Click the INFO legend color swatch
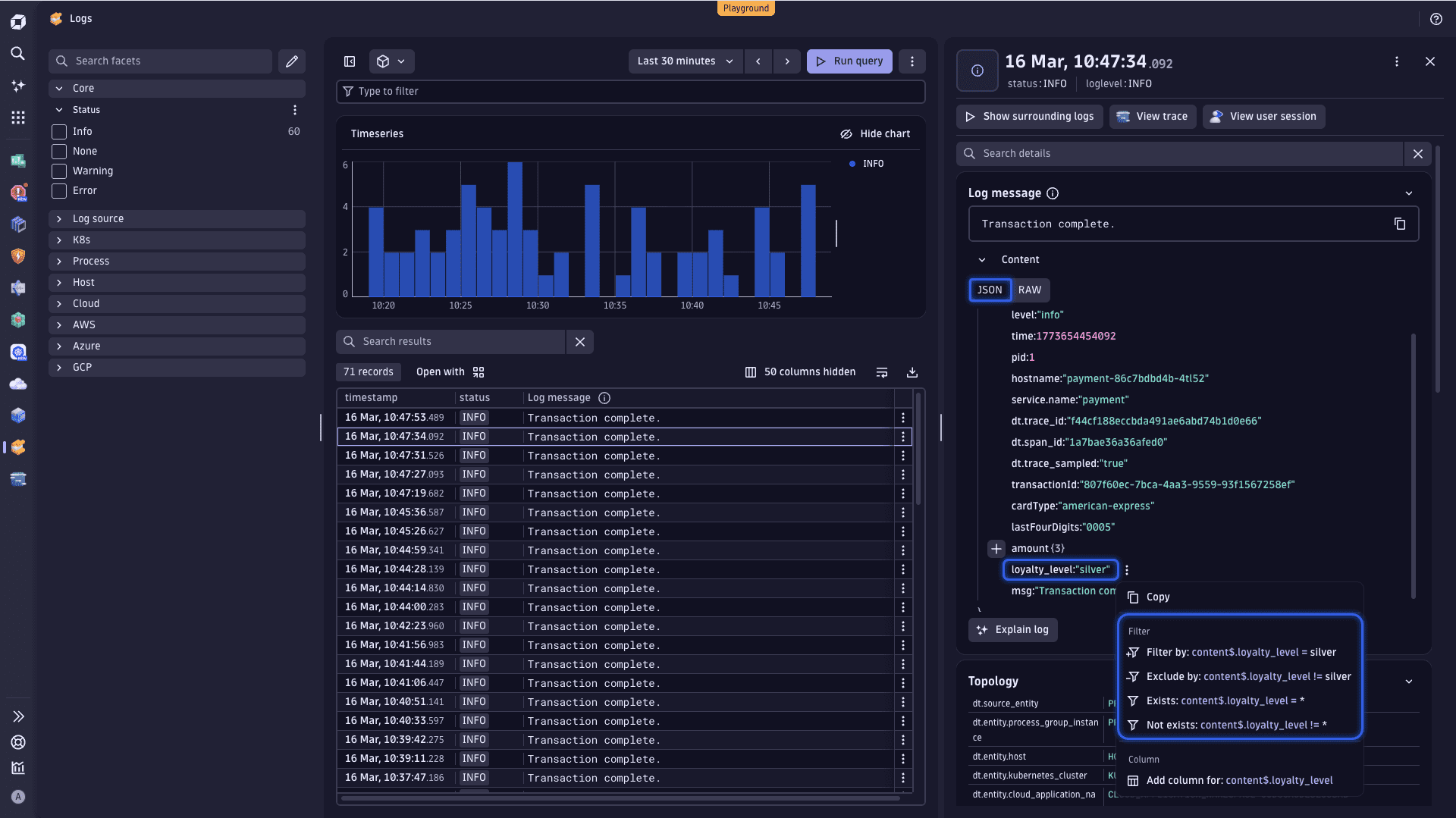 coord(852,164)
